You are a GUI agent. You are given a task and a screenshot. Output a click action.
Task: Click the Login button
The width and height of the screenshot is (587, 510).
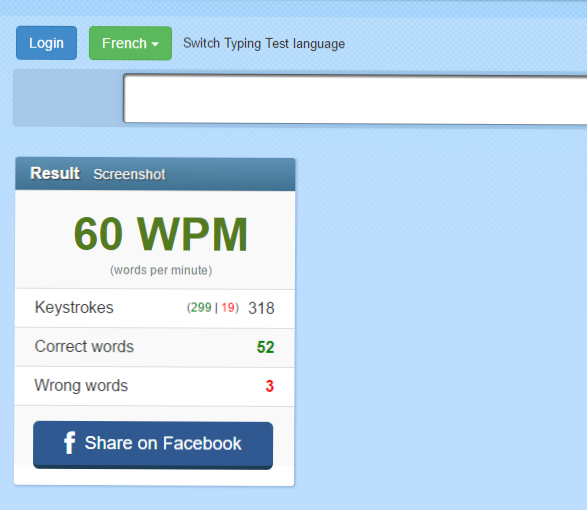click(x=46, y=43)
